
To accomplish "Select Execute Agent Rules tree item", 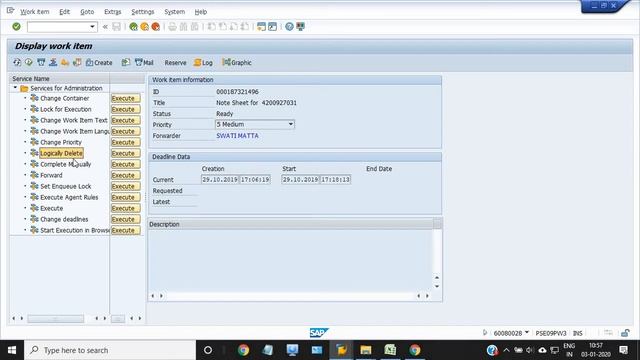I will 69,197.
